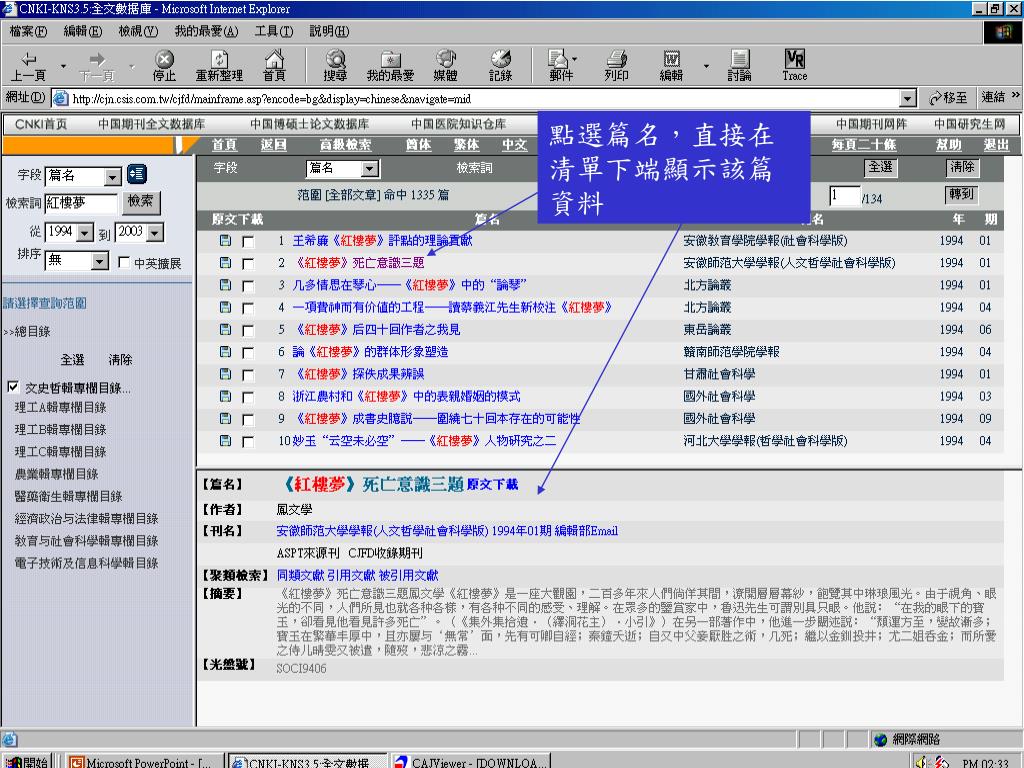
Task: Open the 工具(T) menu
Action: click(x=274, y=31)
